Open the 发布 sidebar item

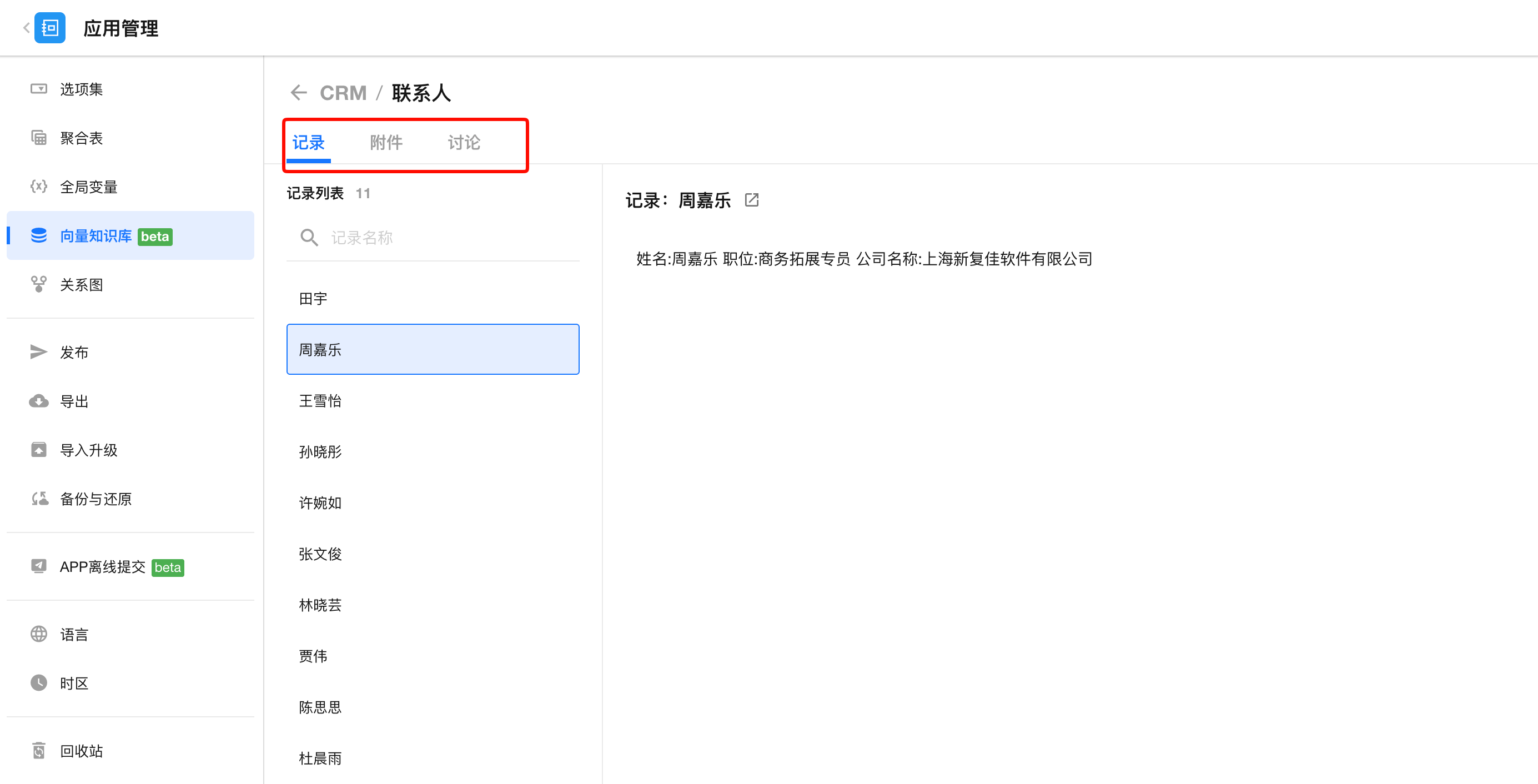(74, 352)
